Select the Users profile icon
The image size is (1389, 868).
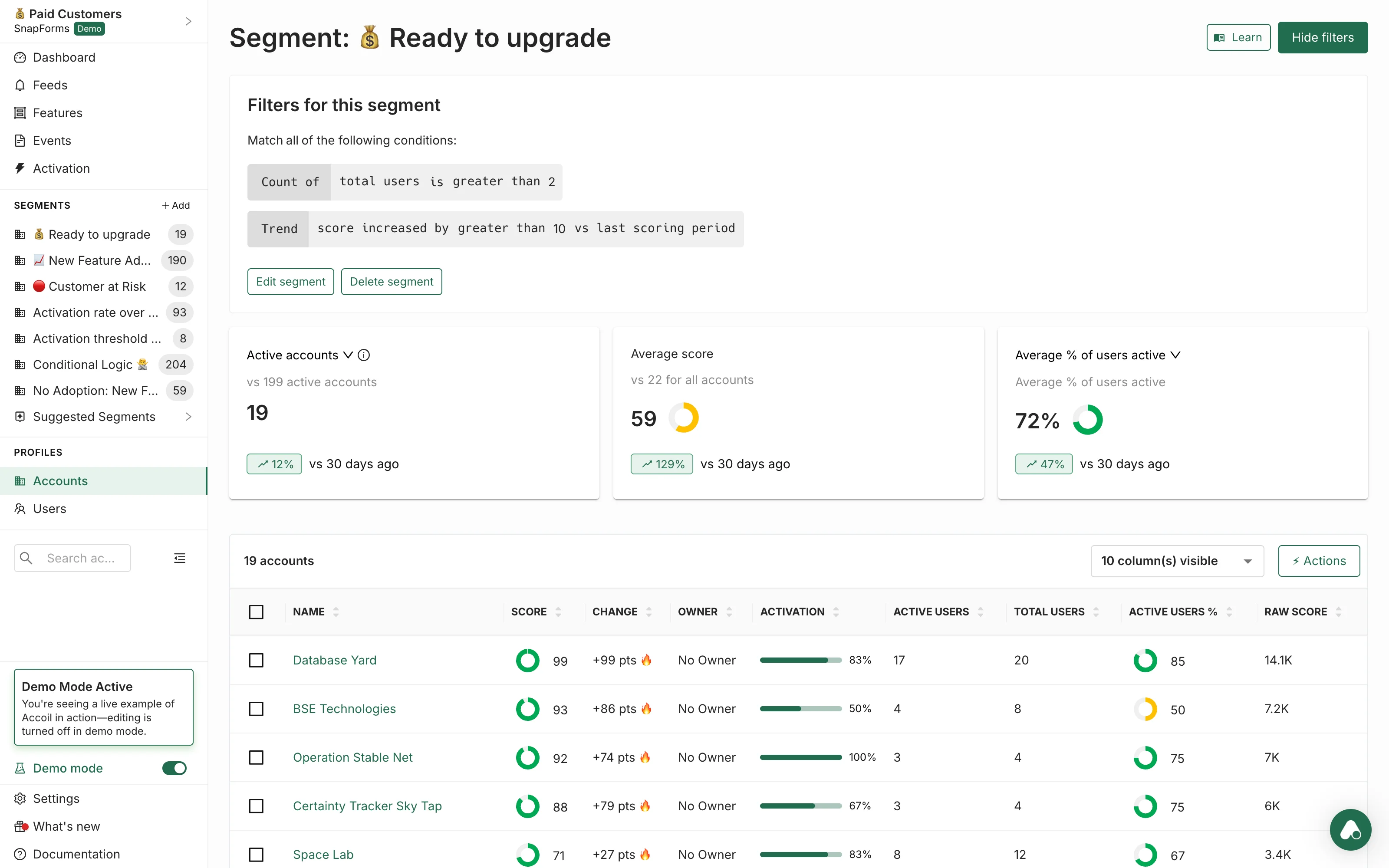pos(21,509)
